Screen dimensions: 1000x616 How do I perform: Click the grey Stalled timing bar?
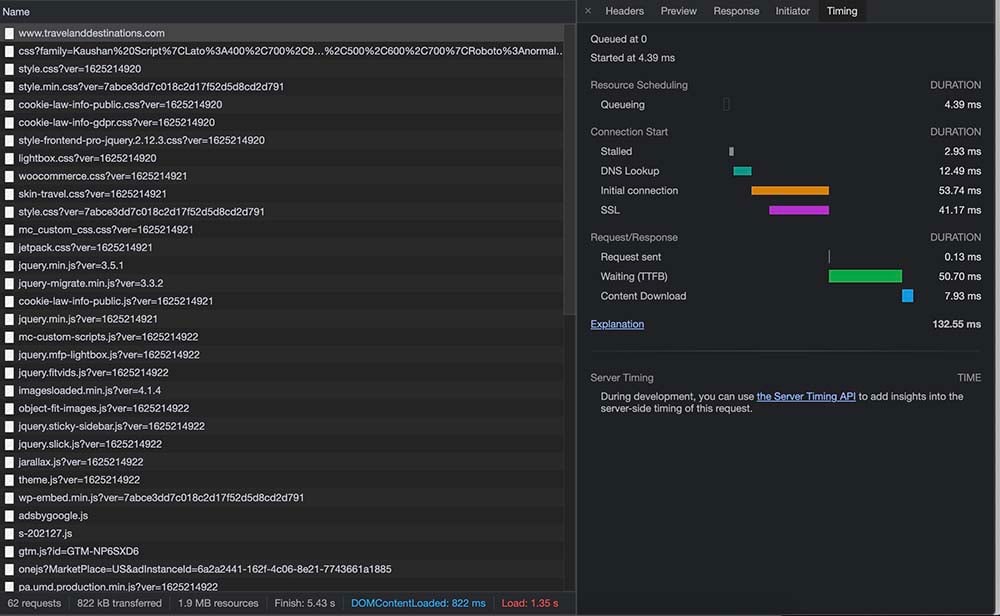click(x=732, y=151)
